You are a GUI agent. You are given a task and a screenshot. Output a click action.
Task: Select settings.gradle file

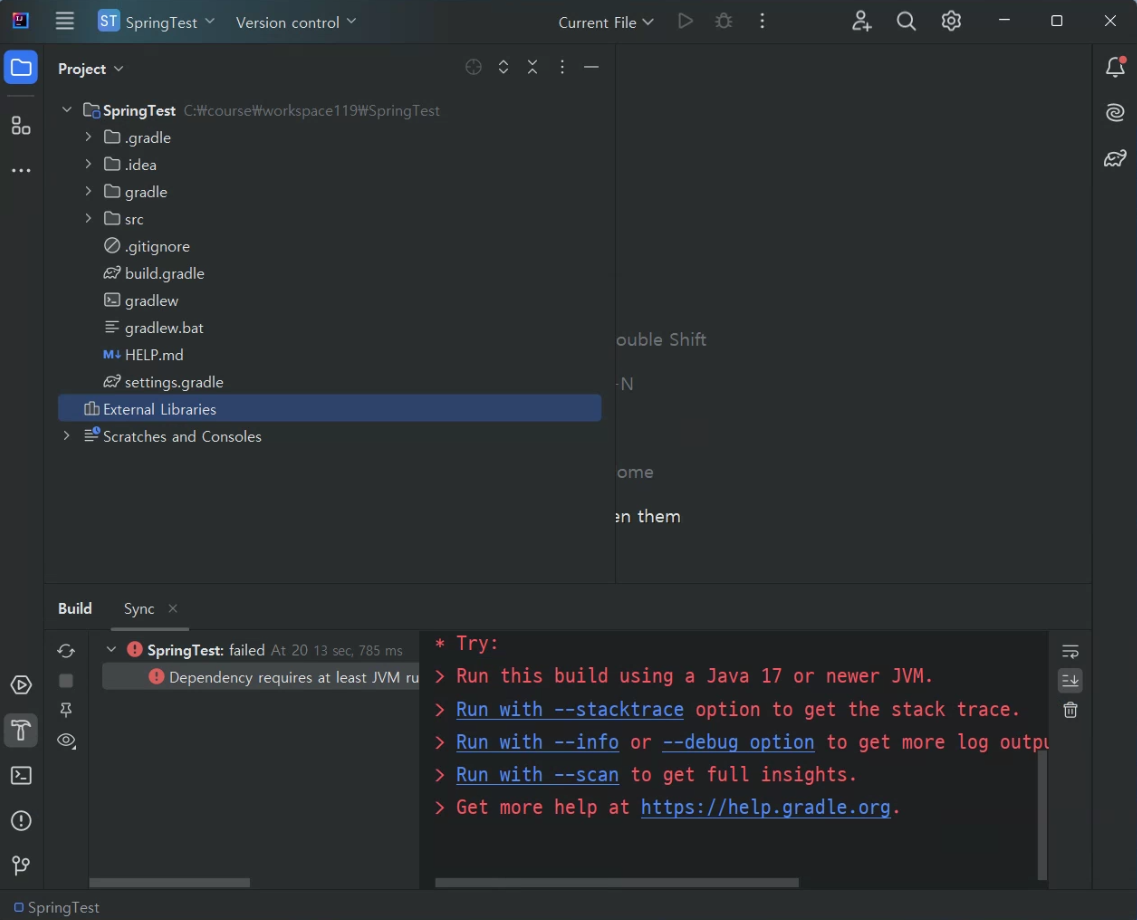pyautogui.click(x=174, y=382)
